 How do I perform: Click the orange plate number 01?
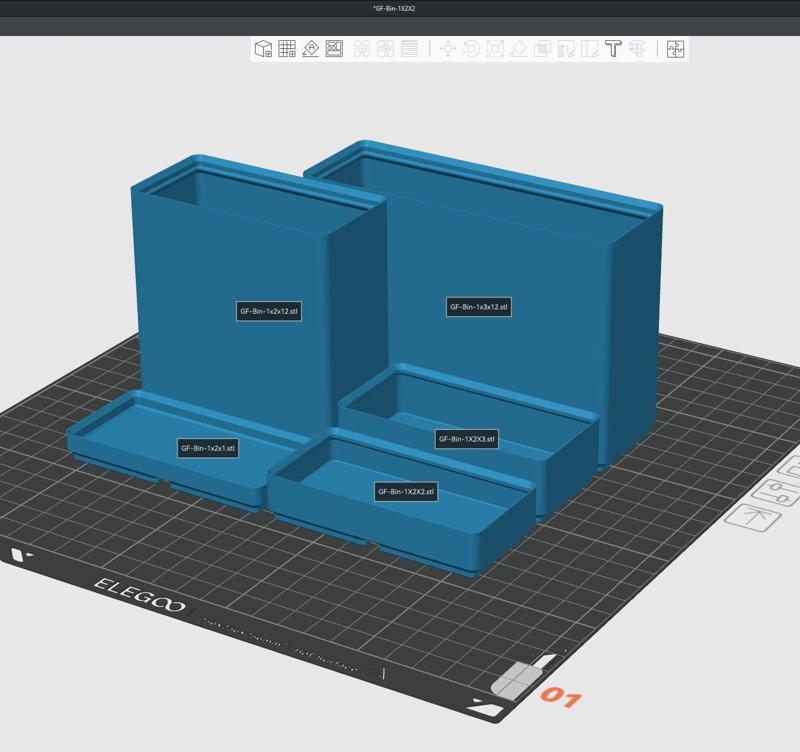tap(561, 697)
